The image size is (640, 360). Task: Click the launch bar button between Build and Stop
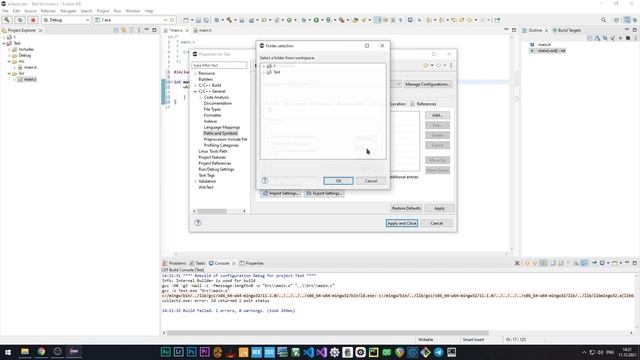[20, 20]
